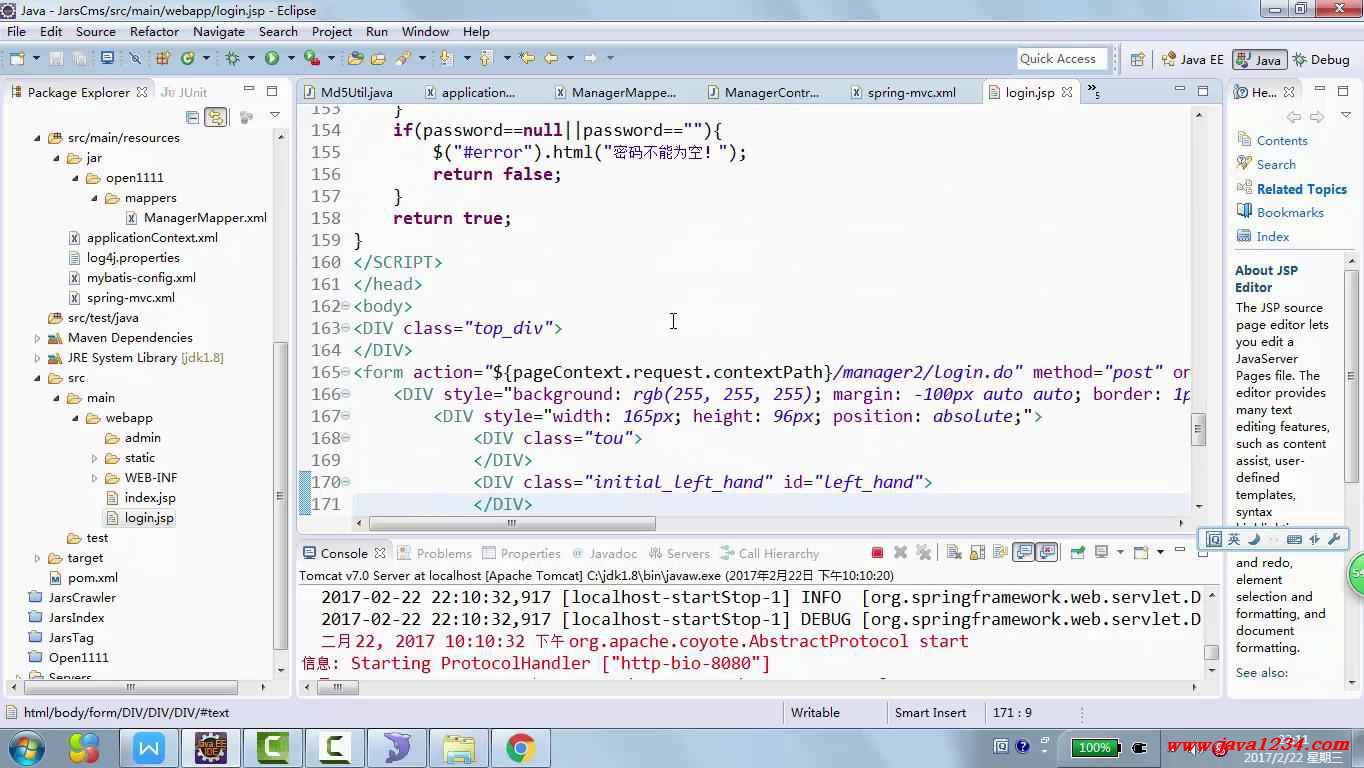The width and height of the screenshot is (1364, 768).
Task: Open the Window menu
Action: 425,31
